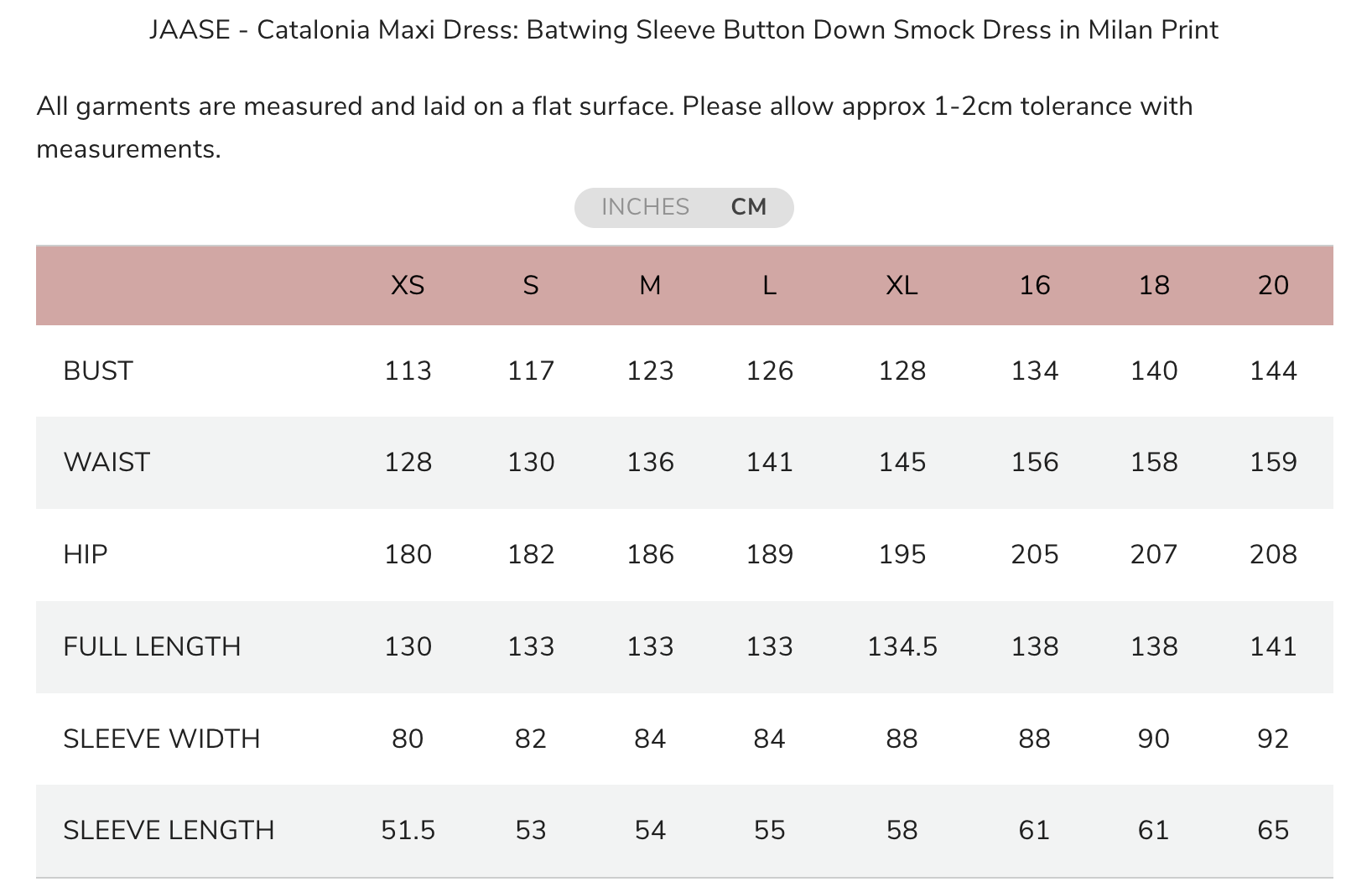This screenshot has height=892, width=1372.
Task: Click the XS size column header
Action: [408, 286]
